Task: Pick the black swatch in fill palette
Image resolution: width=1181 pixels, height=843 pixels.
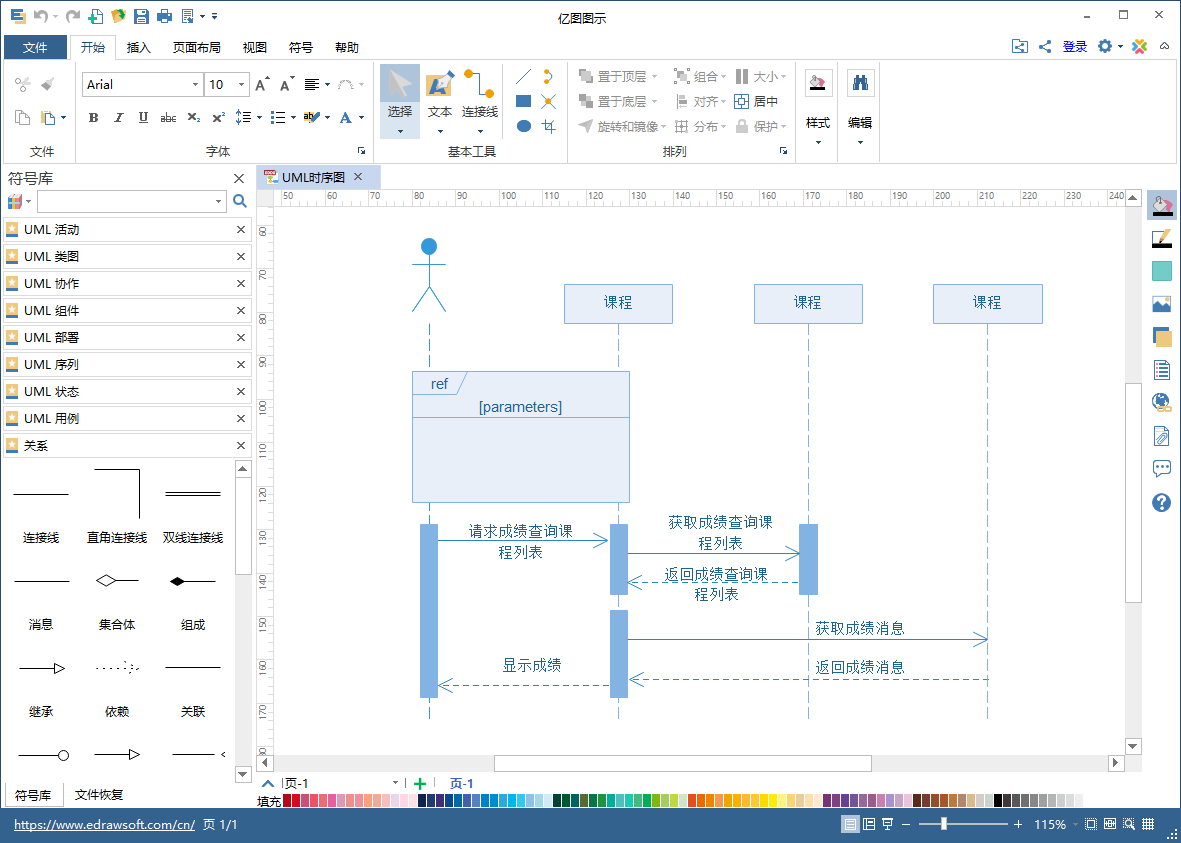Action: click(x=998, y=801)
